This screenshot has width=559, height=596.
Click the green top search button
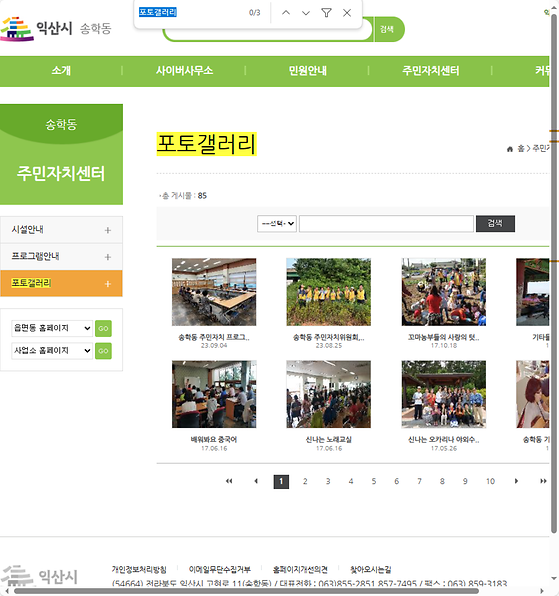[388, 29]
